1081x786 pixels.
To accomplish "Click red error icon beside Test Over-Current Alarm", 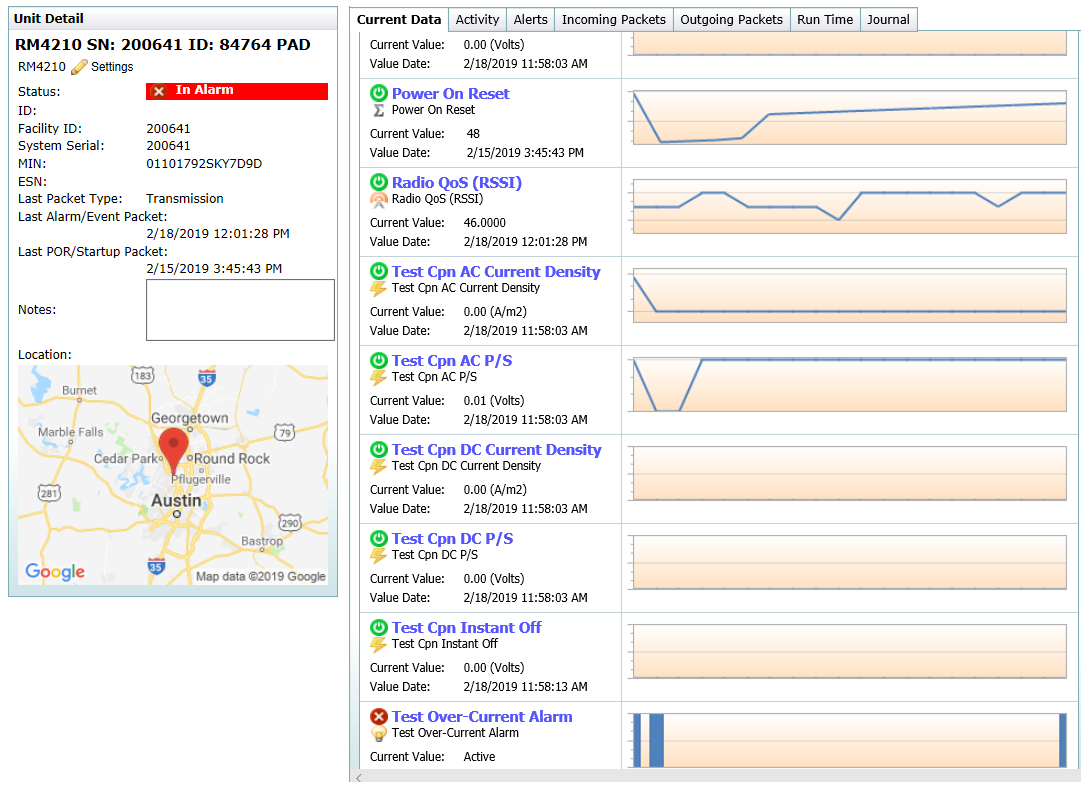I will 379,716.
